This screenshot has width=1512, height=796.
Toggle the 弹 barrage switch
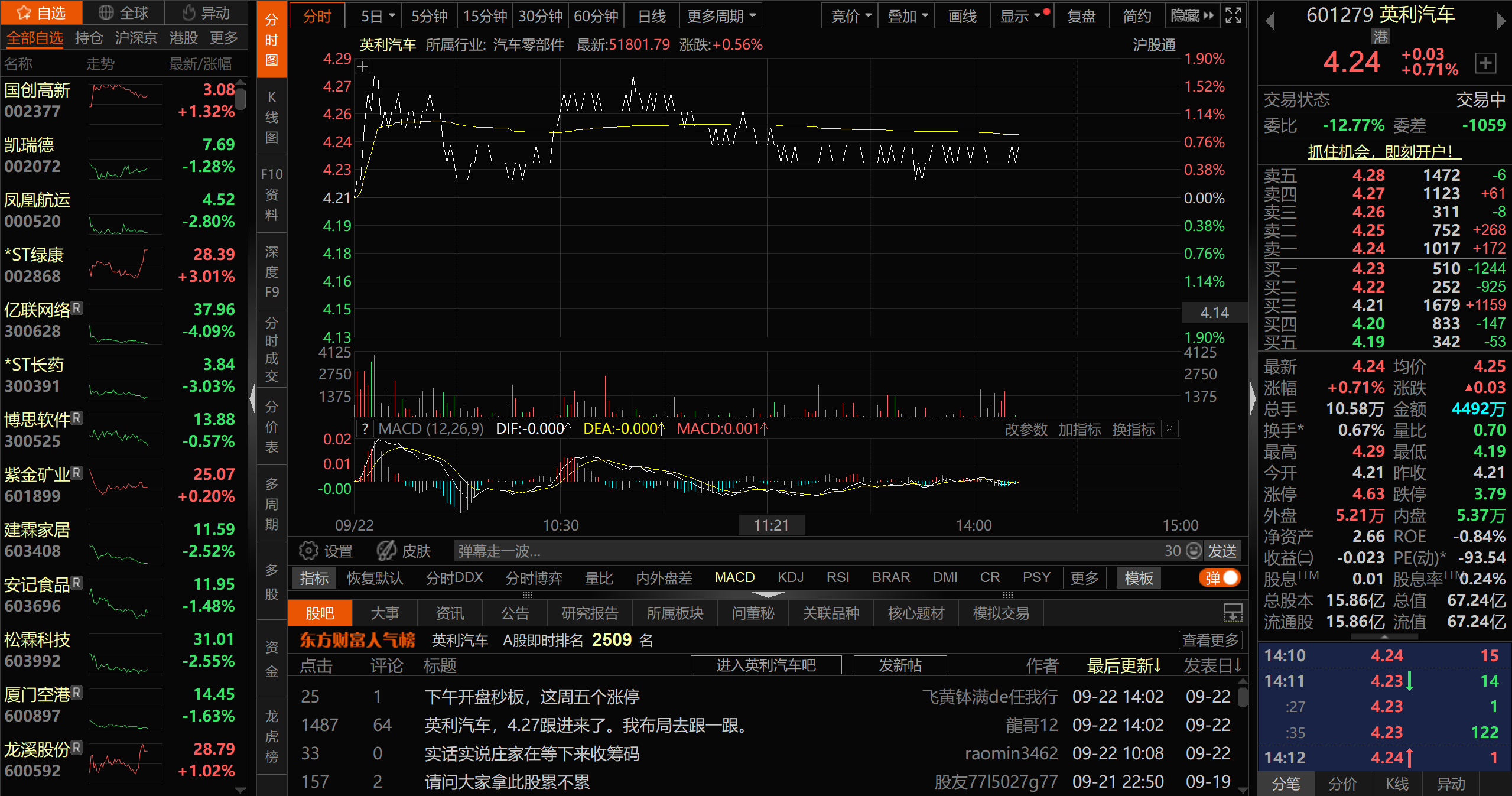coord(1220,578)
